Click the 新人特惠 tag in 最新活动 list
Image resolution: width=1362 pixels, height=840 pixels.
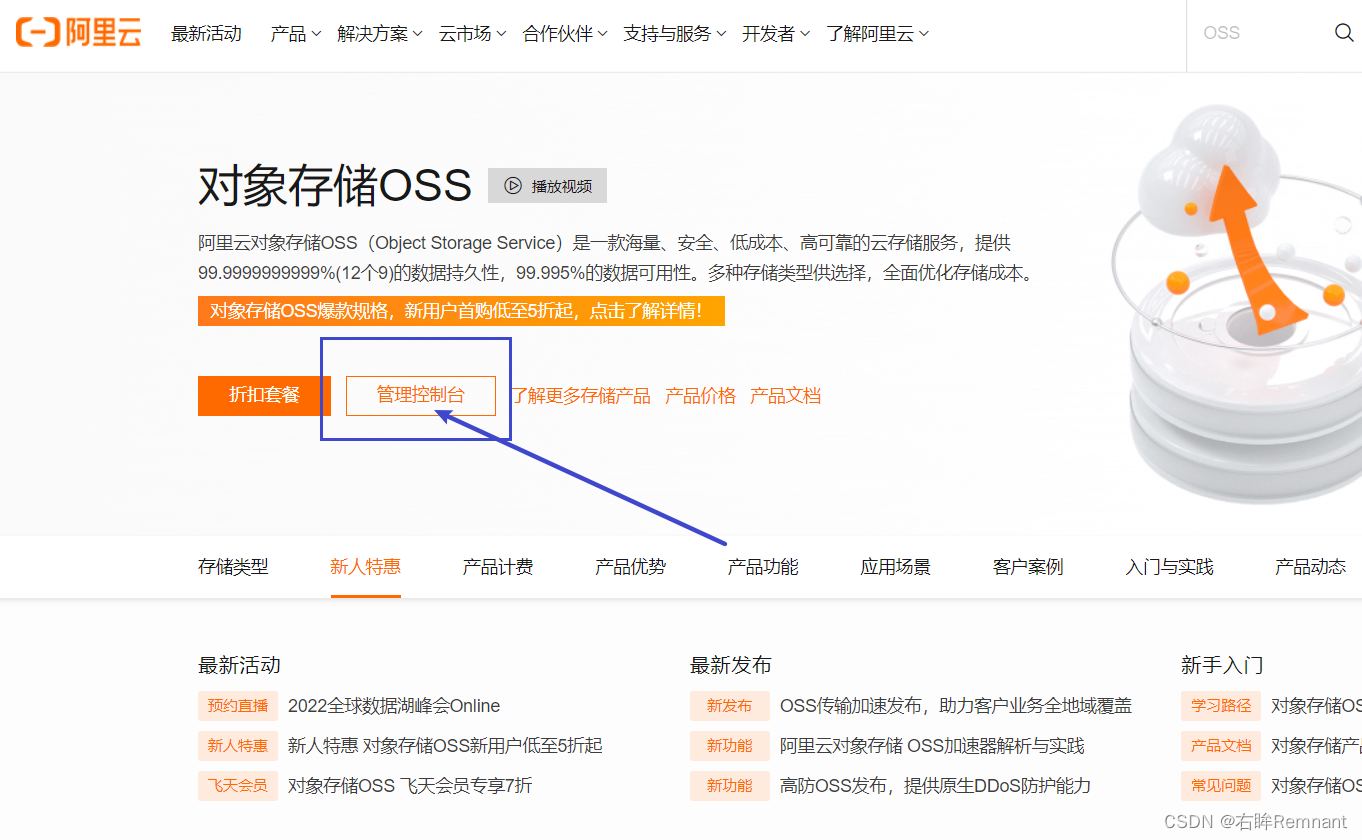coord(238,746)
